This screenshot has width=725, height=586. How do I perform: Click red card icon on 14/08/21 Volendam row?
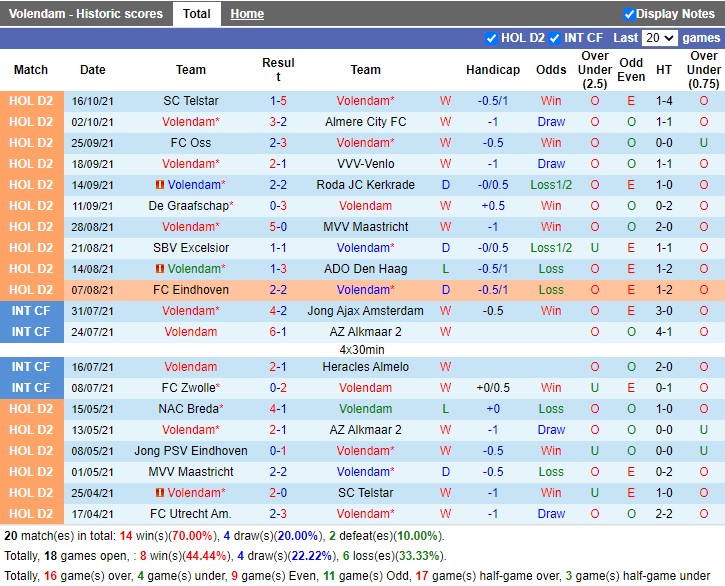pyautogui.click(x=160, y=269)
